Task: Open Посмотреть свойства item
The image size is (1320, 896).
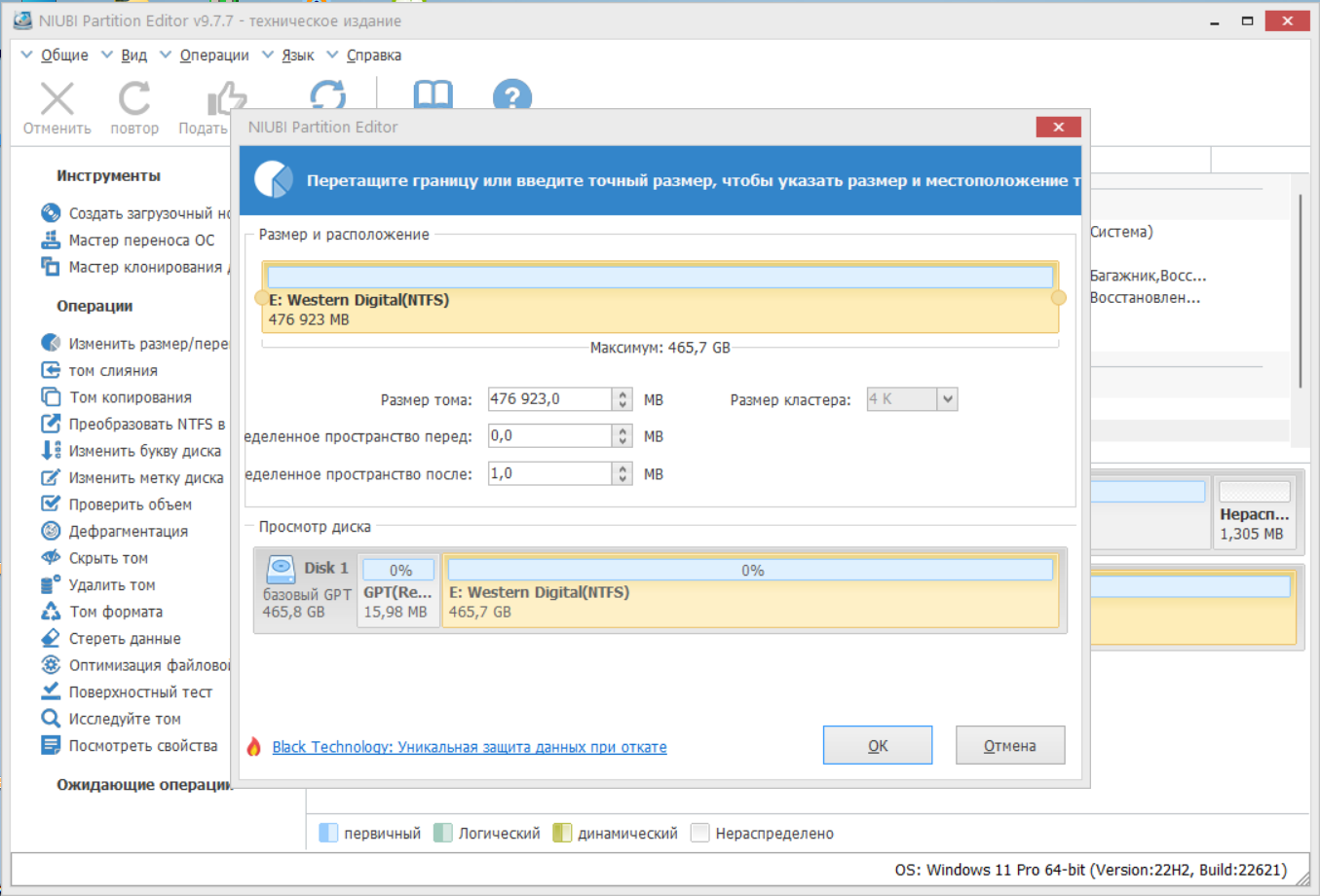Action: click(x=142, y=745)
